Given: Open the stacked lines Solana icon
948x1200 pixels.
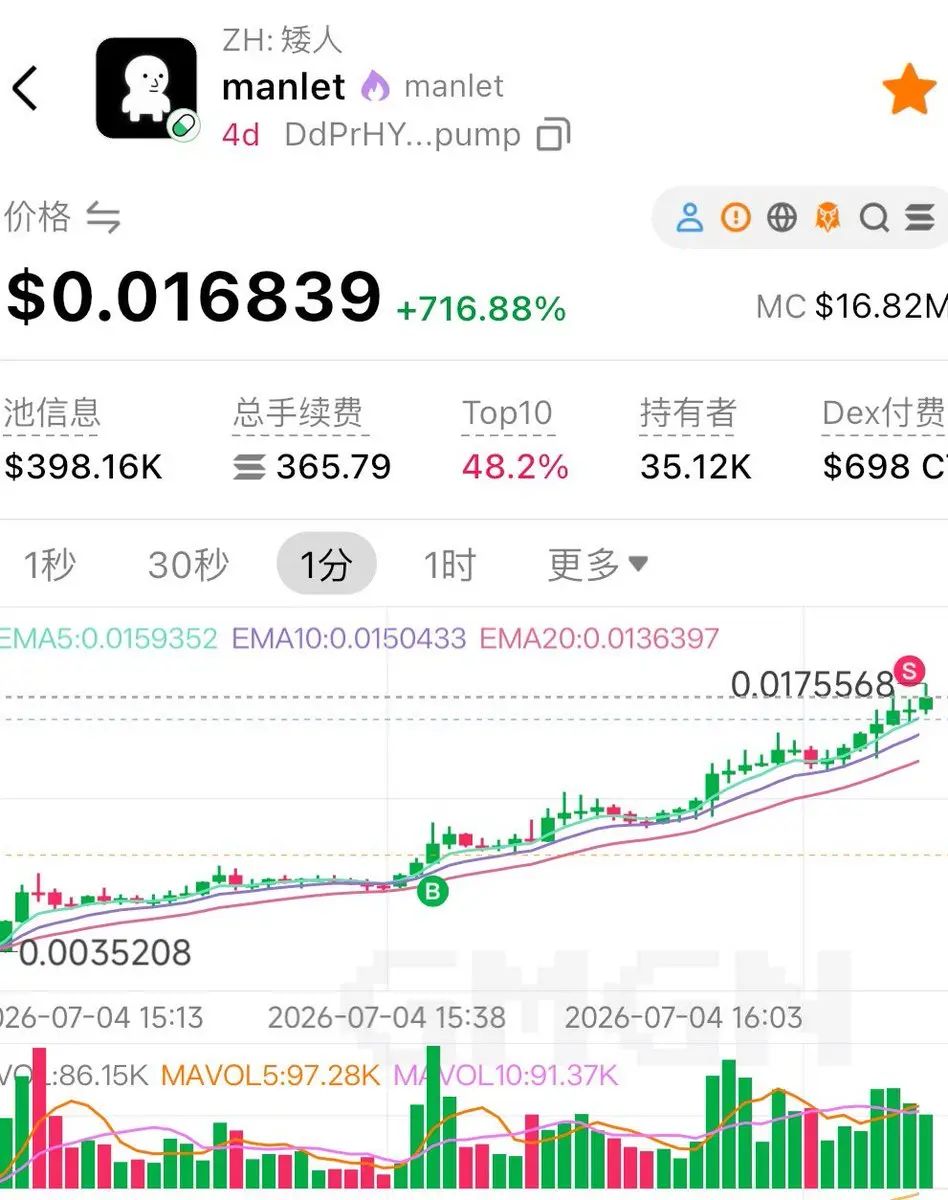Looking at the screenshot, I should click(x=919, y=217).
